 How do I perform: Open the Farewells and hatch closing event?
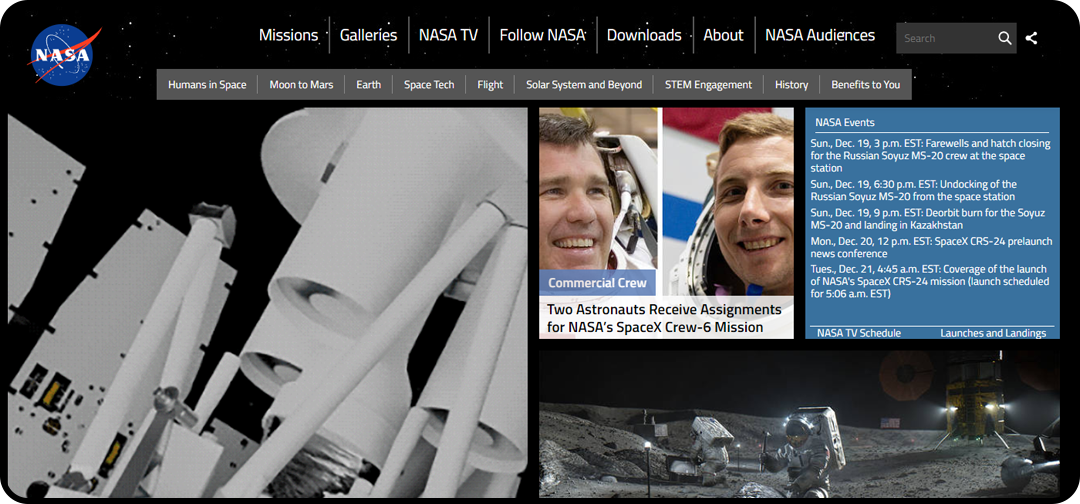(931, 156)
